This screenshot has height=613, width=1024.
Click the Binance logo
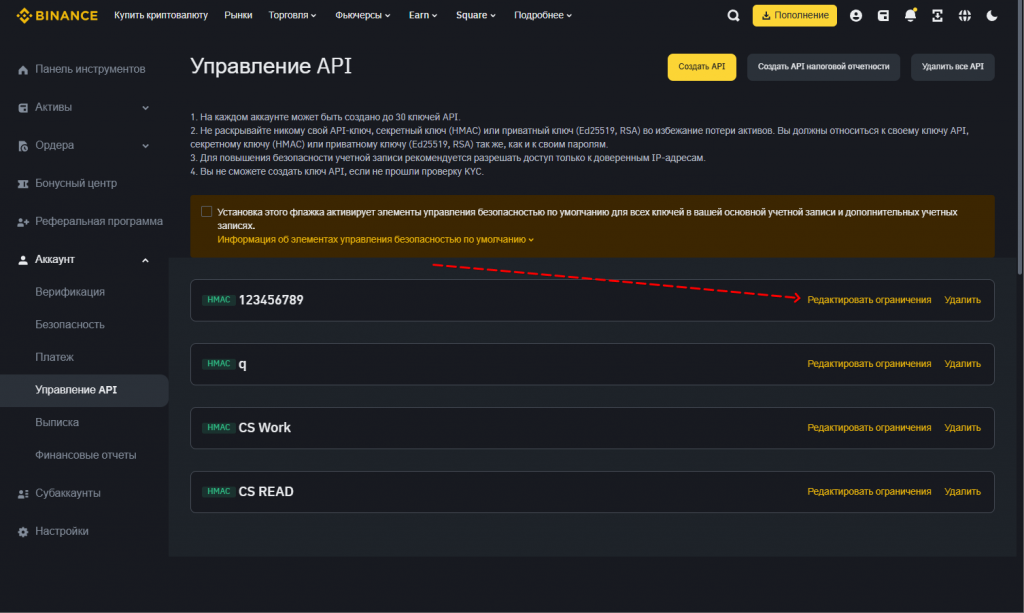[x=57, y=16]
